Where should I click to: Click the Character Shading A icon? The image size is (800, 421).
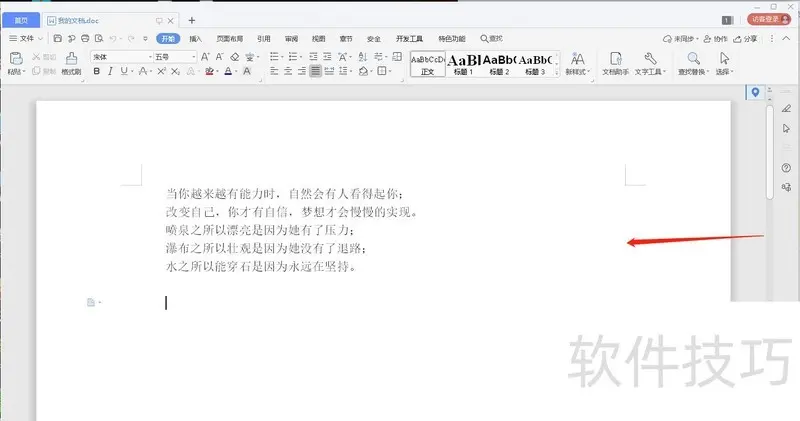247,71
